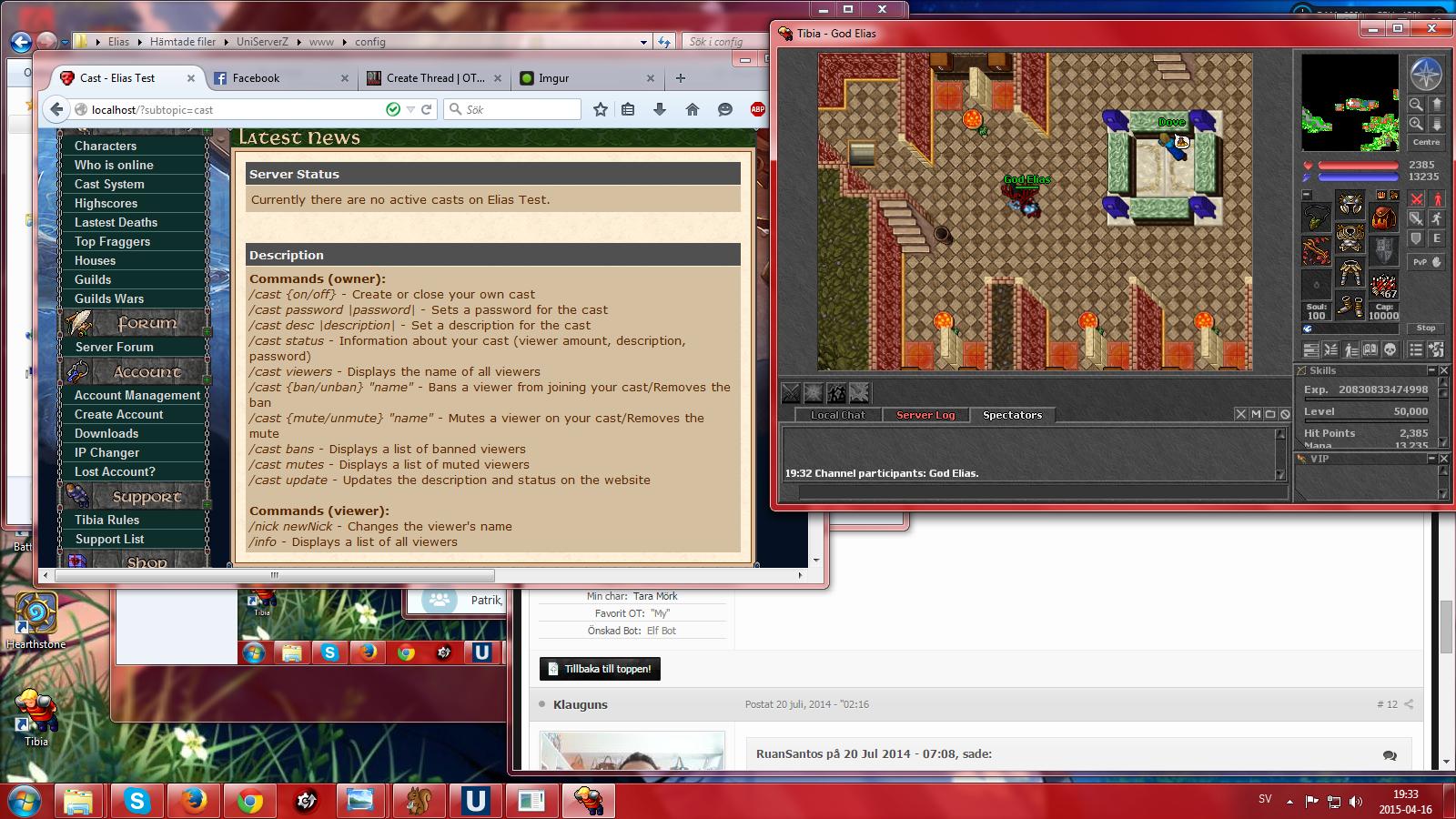1456x819 pixels.
Task: Click Tillbaka till toppen button
Action: [600, 669]
